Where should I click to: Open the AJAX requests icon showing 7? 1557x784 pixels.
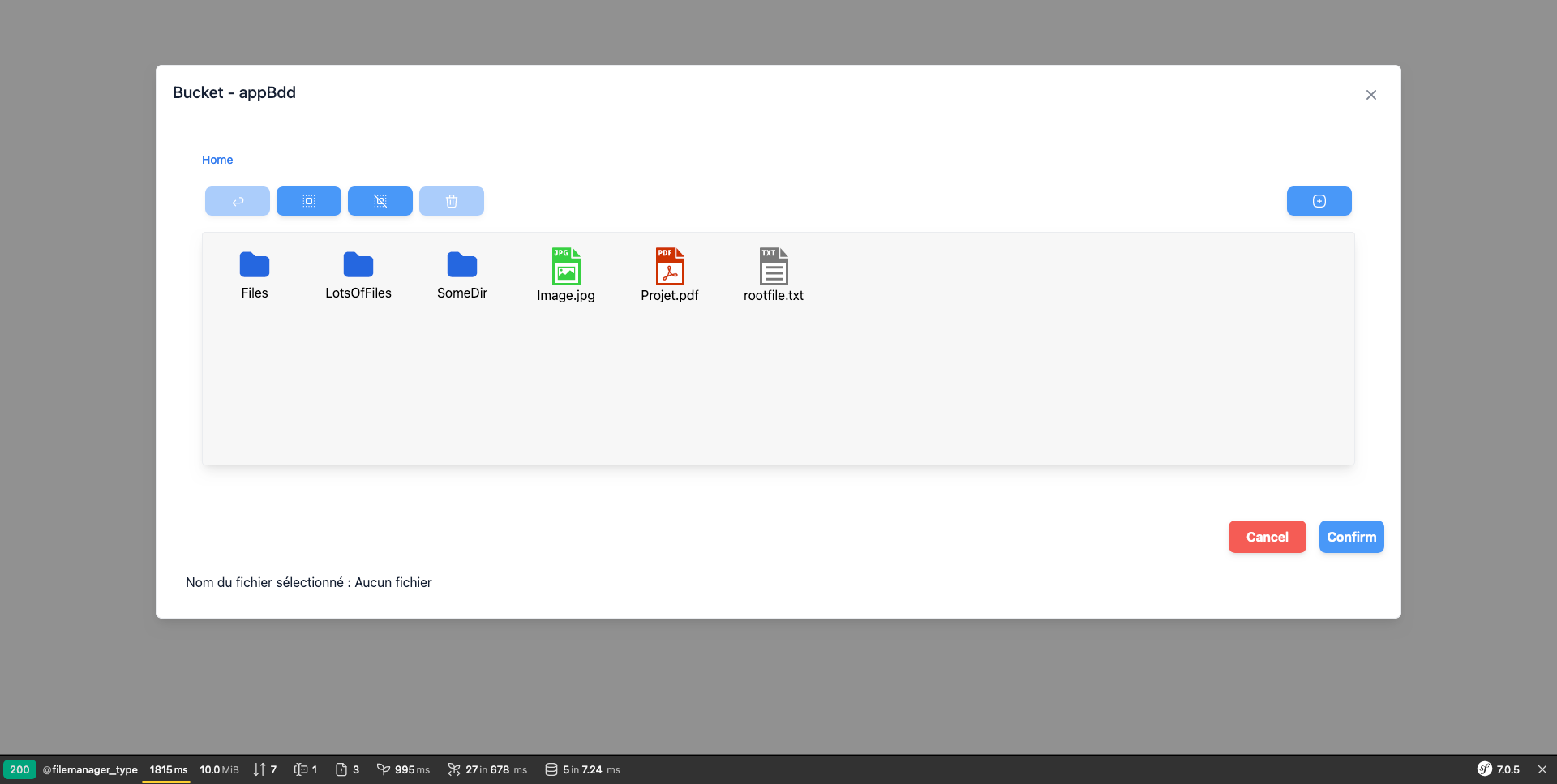click(x=265, y=769)
